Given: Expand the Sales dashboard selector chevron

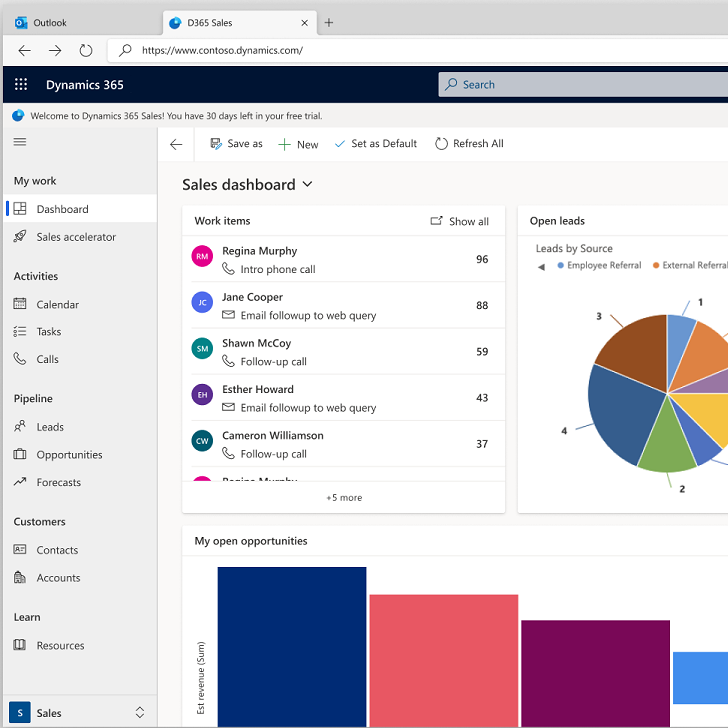Looking at the screenshot, I should 307,184.
